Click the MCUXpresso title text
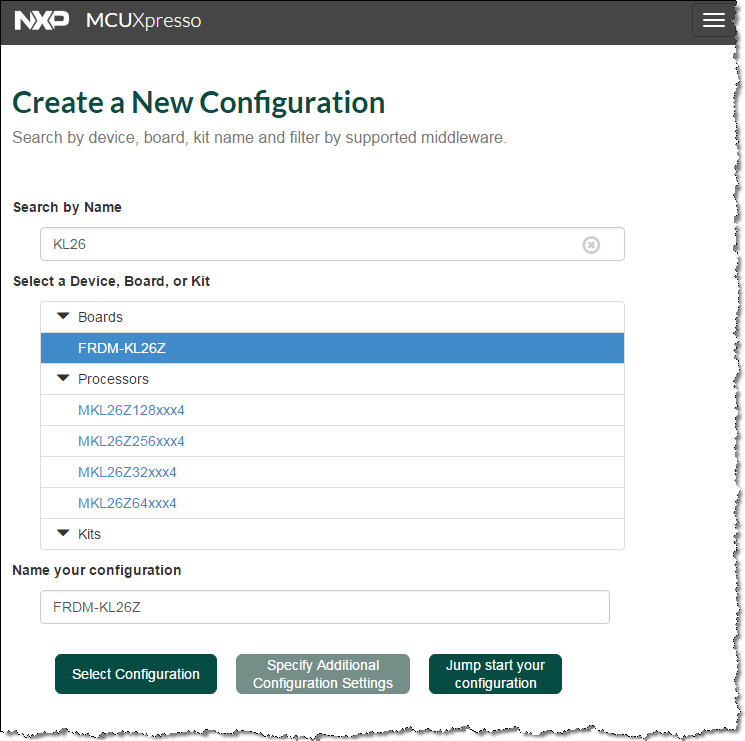Image resolution: width=745 pixels, height=741 pixels. click(143, 20)
